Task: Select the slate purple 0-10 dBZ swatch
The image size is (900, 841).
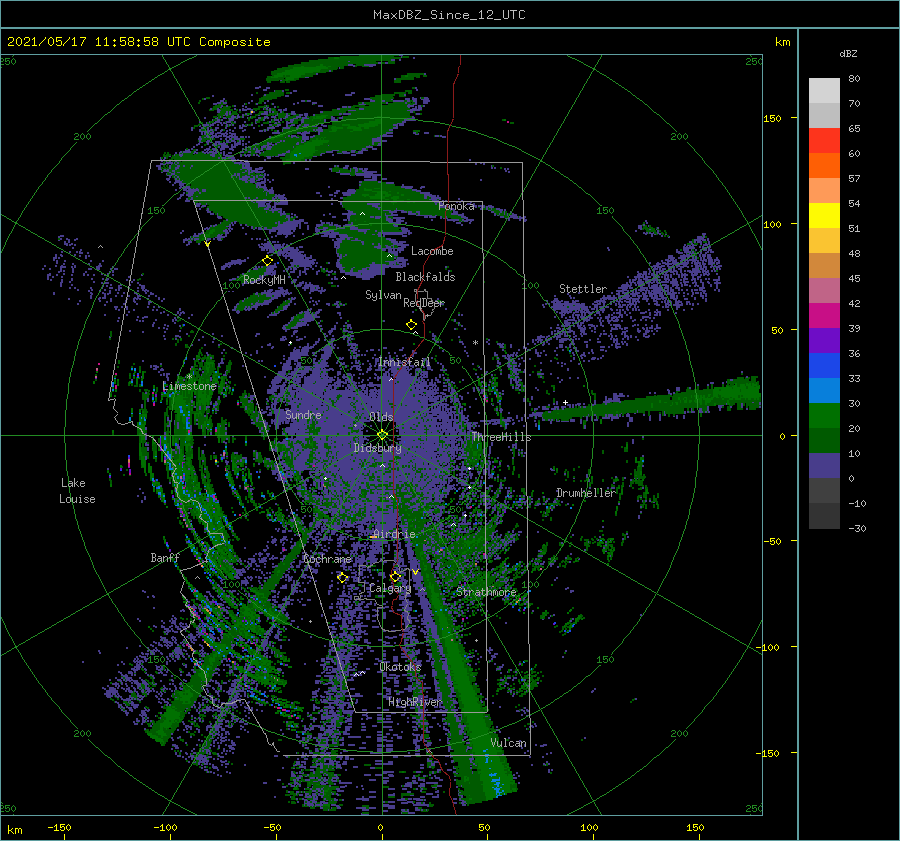Action: (824, 466)
